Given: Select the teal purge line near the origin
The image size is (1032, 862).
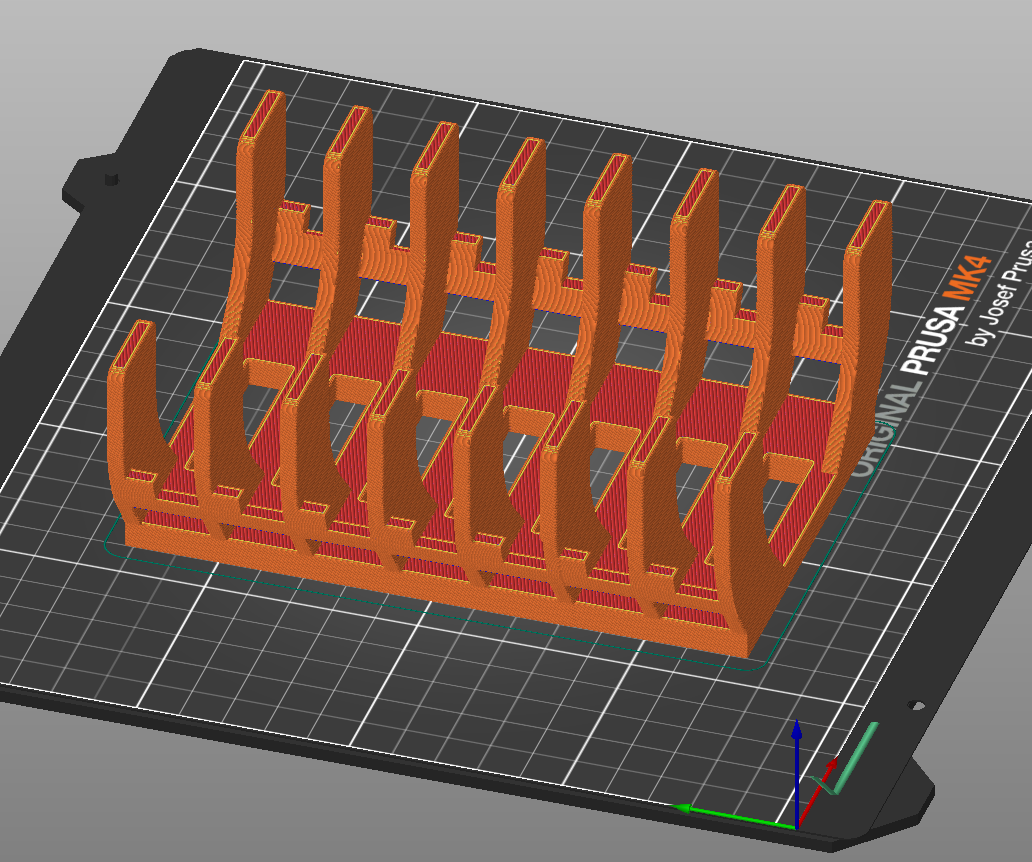Looking at the screenshot, I should pos(855,757).
